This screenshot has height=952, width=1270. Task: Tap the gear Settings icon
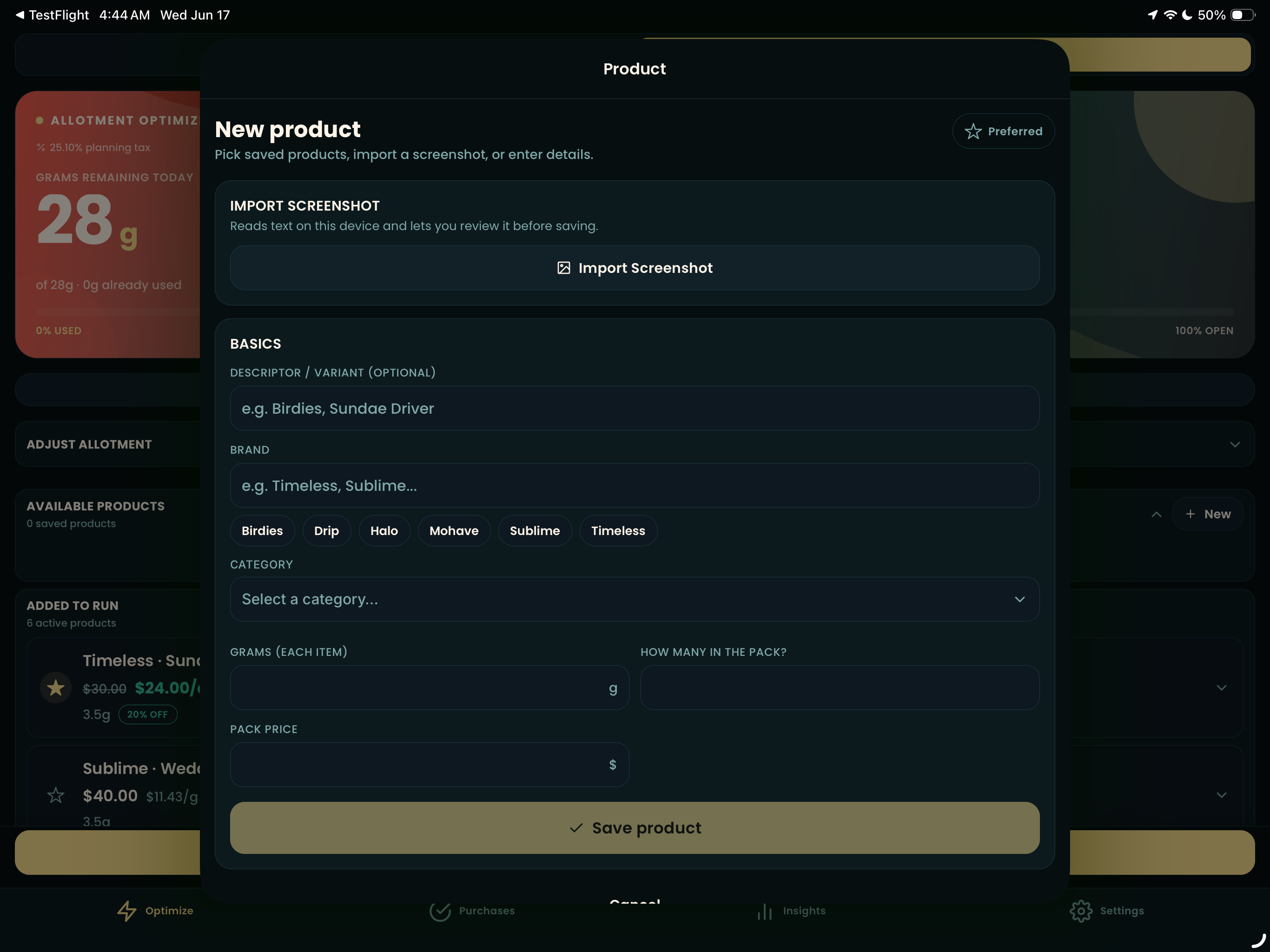[x=1081, y=911]
